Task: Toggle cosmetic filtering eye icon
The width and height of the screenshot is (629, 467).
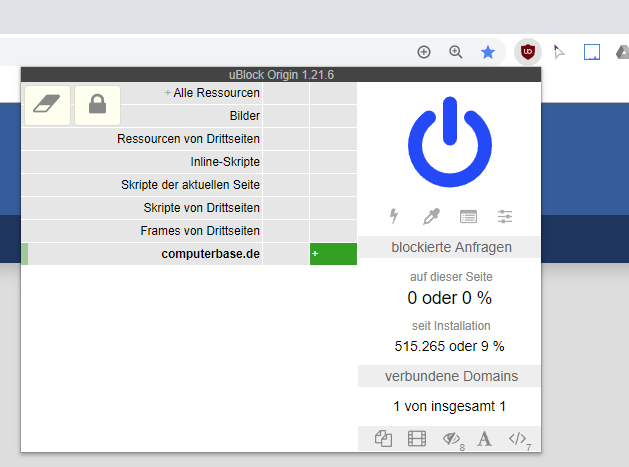Action: click(452, 439)
